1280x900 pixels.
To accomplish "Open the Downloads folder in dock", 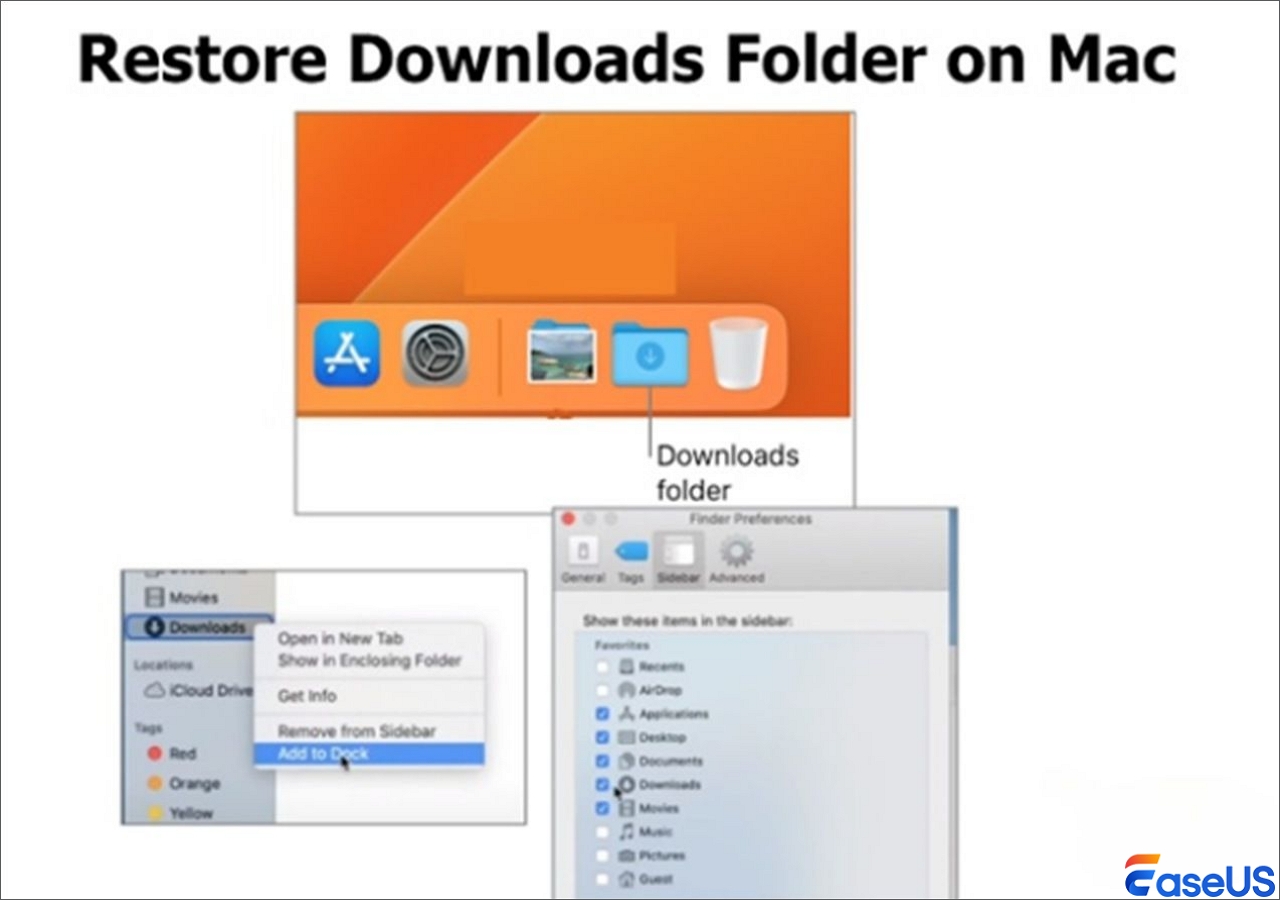I will tap(650, 354).
